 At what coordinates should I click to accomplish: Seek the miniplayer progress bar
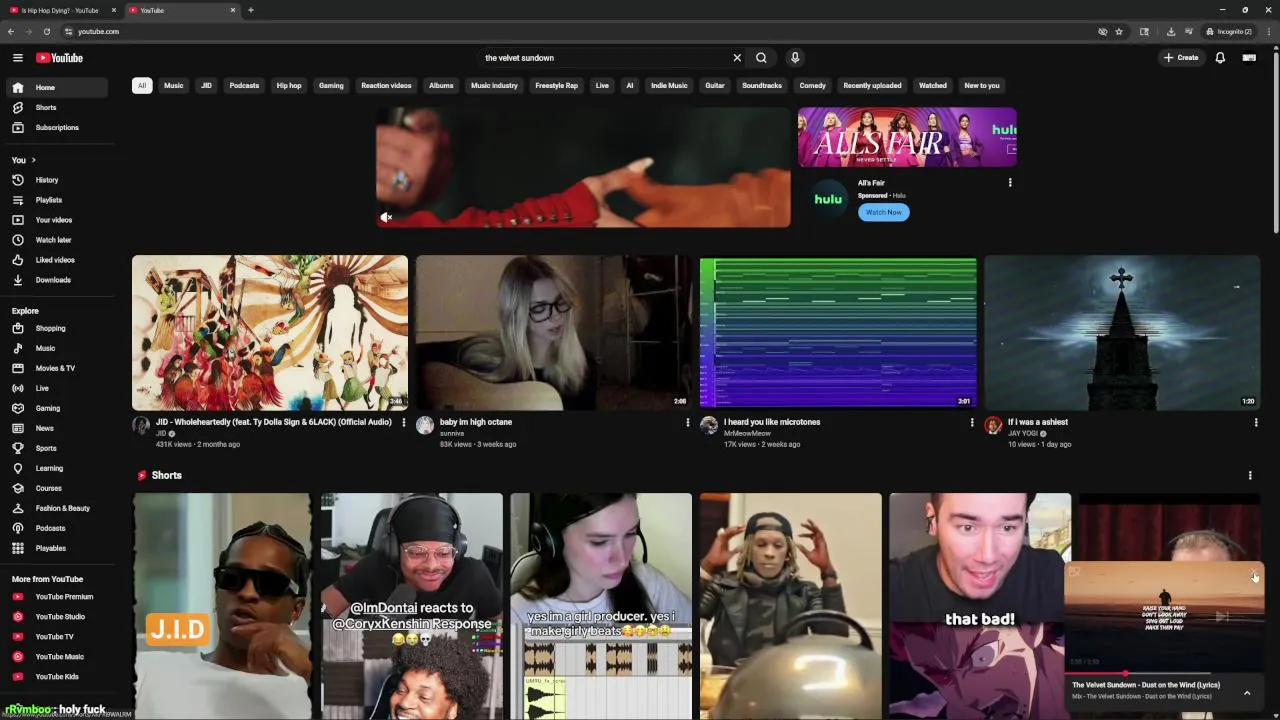[1164, 673]
